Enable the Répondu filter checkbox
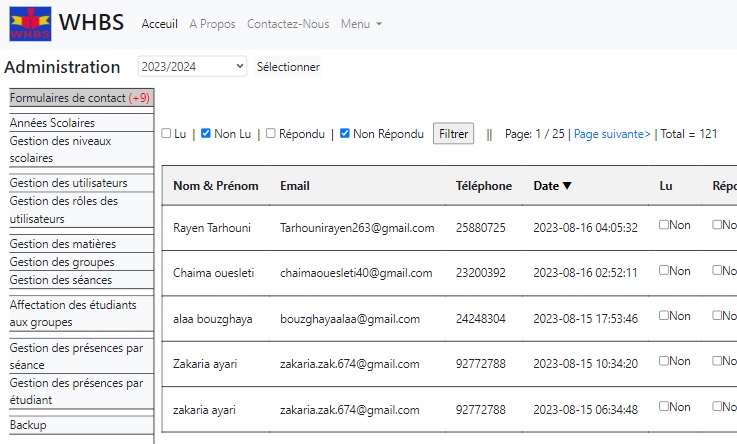The height and width of the screenshot is (444, 737). [271, 134]
